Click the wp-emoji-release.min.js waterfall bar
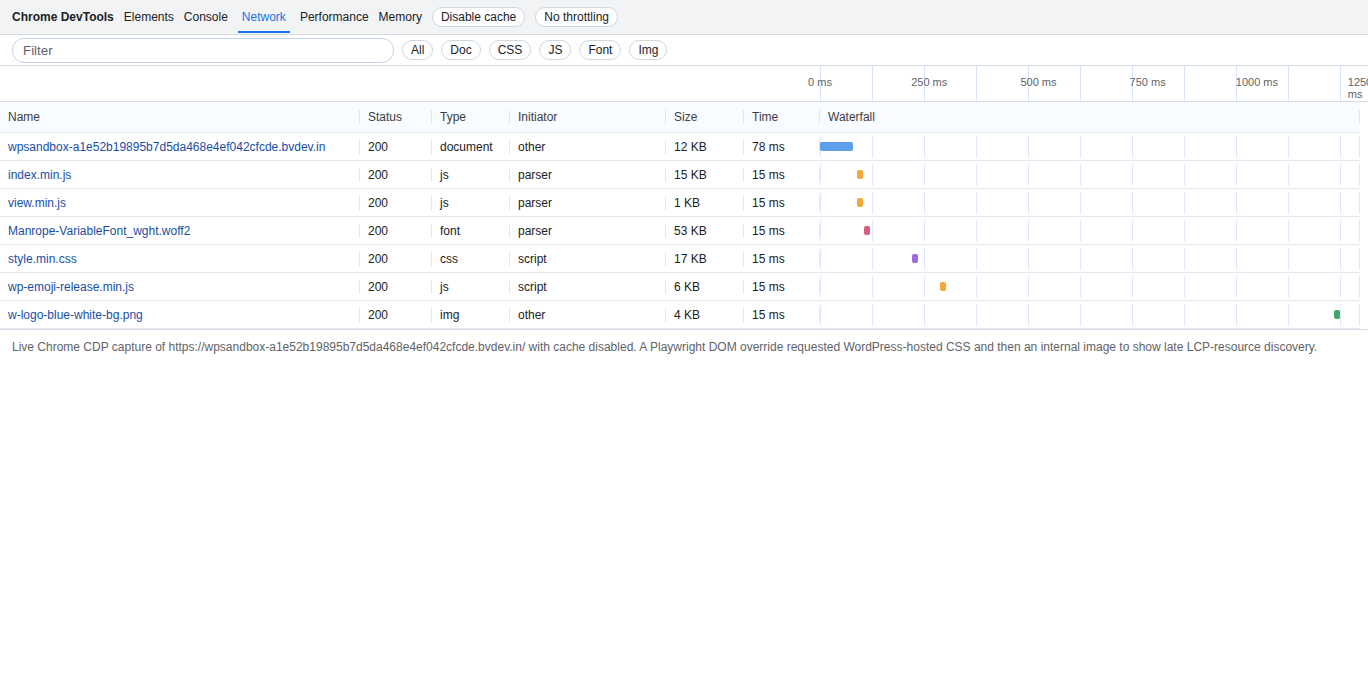Screen dimensions: 1368x700 coord(943,287)
